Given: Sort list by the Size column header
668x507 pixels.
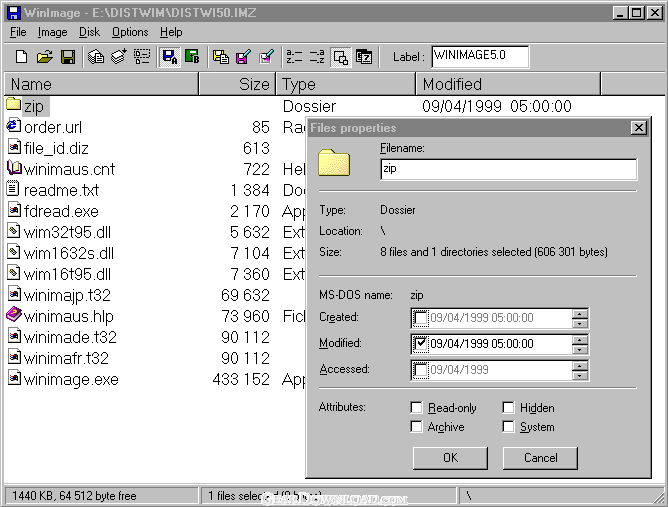Looking at the screenshot, I should click(x=238, y=84).
